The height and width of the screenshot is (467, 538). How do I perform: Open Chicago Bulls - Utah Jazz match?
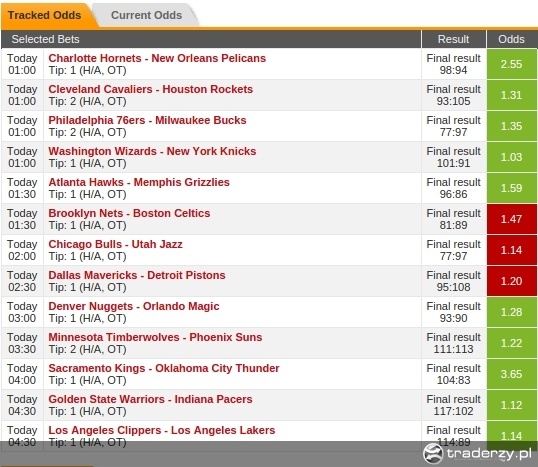tap(116, 244)
